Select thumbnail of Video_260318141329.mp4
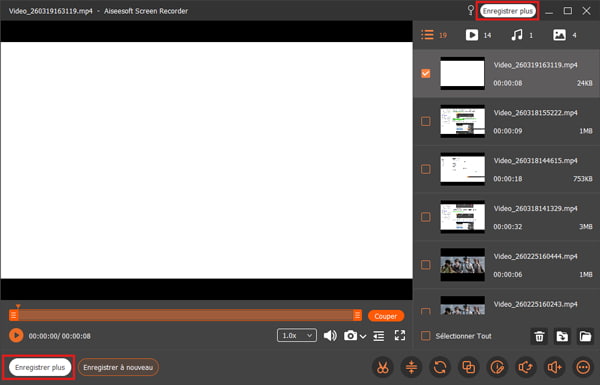 462,217
